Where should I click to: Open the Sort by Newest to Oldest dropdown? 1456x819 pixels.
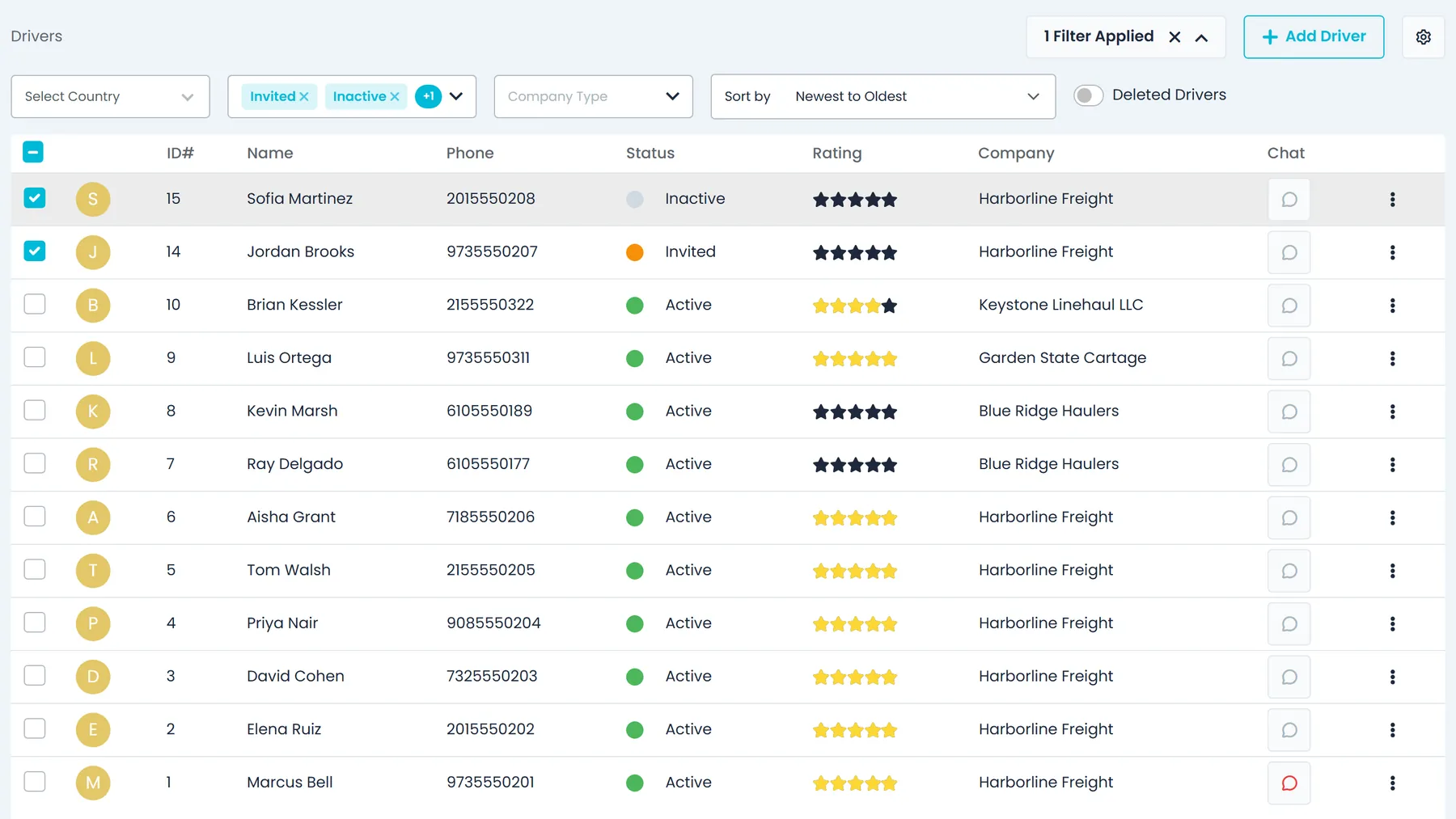coord(882,96)
